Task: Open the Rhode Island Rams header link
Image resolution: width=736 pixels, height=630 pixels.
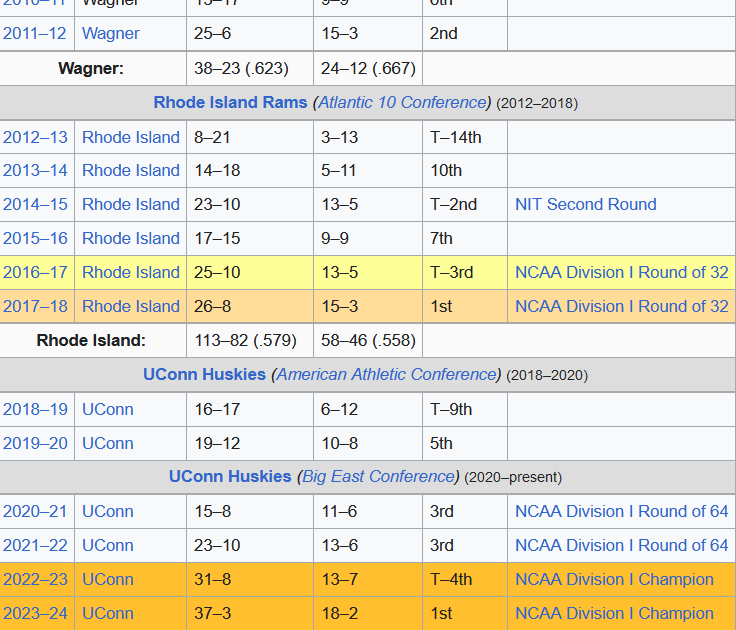Action: click(230, 102)
